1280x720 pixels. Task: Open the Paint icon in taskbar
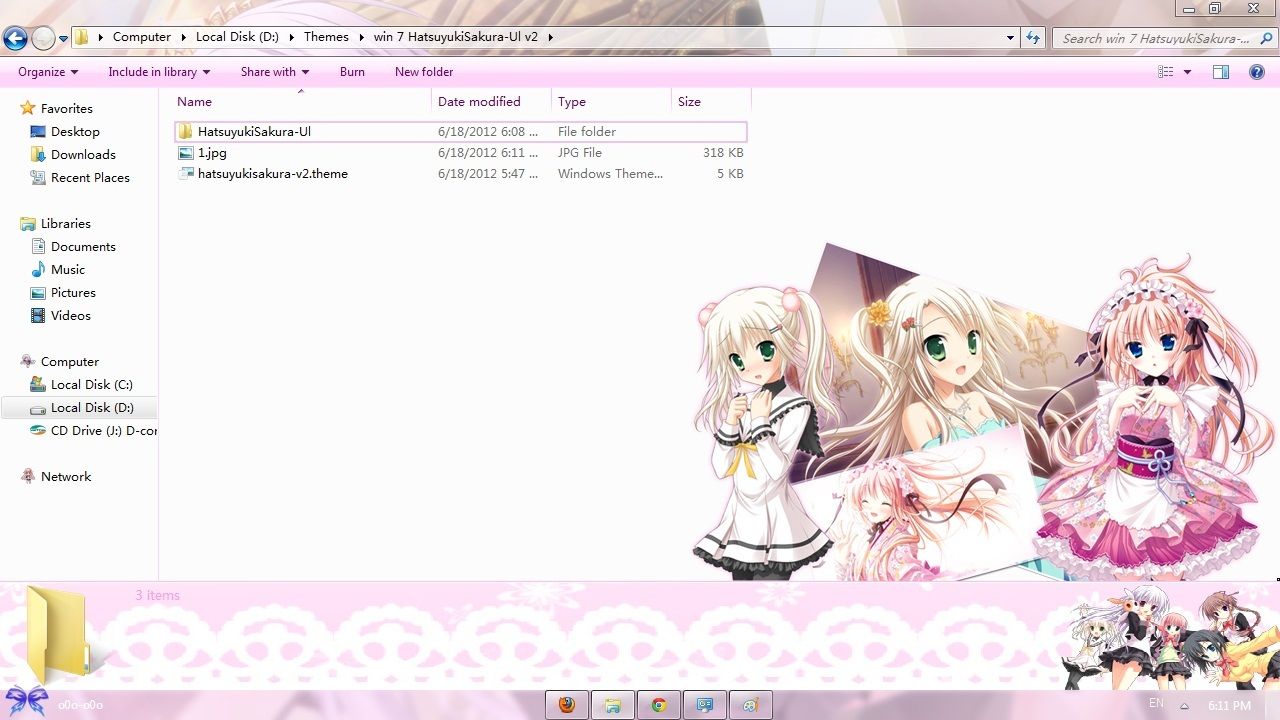pos(750,705)
